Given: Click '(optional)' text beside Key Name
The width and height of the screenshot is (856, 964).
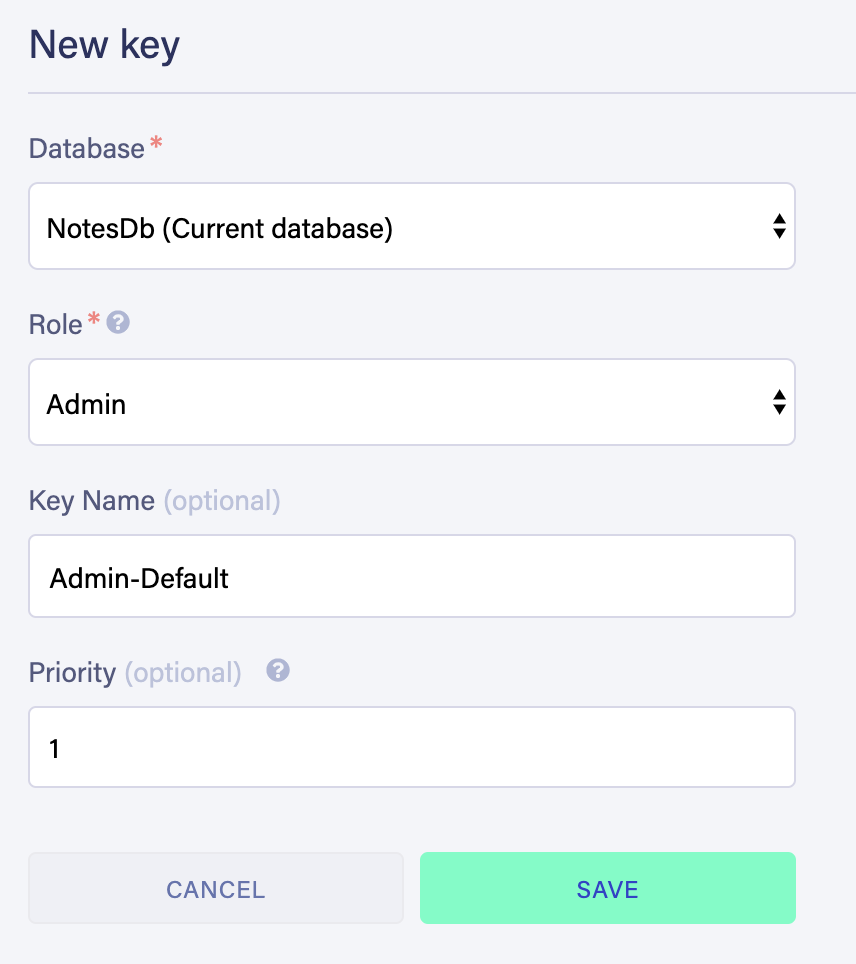Looking at the screenshot, I should click(221, 500).
